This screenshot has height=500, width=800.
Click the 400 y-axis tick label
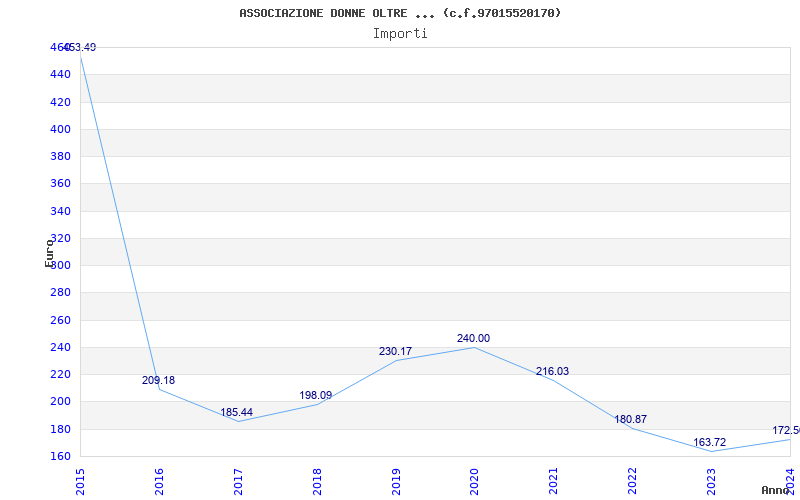pos(60,130)
